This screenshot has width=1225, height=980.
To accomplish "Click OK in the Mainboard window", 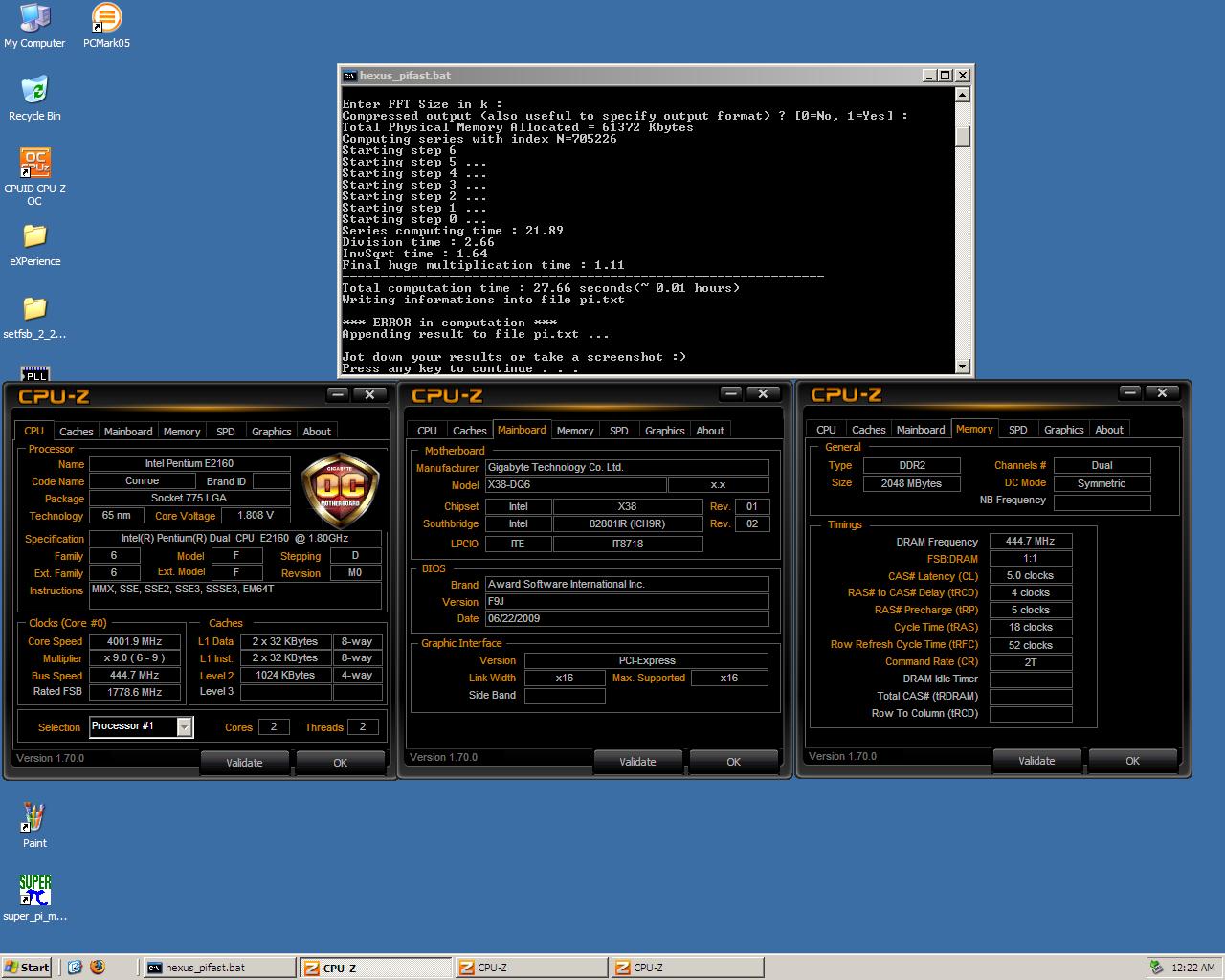I will (733, 762).
